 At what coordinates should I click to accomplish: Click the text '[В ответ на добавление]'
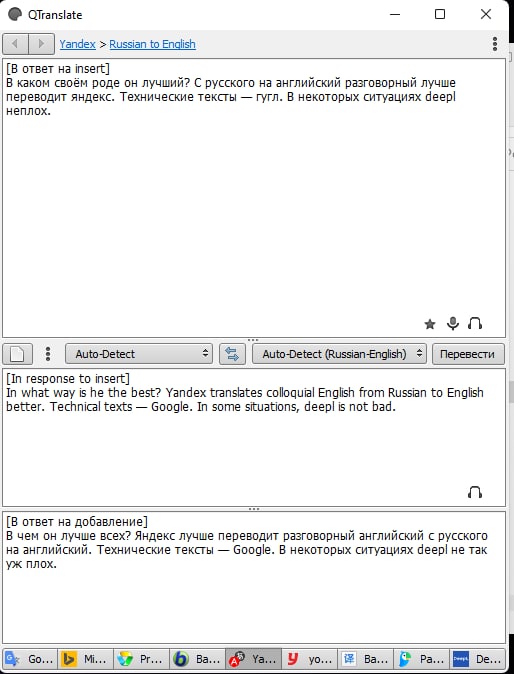(77, 522)
